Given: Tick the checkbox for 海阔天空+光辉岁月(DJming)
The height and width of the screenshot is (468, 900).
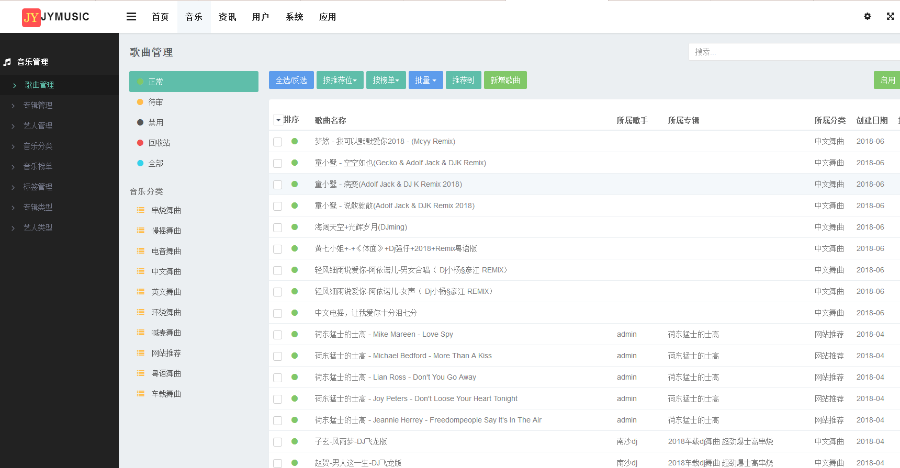Looking at the screenshot, I should coord(278,227).
